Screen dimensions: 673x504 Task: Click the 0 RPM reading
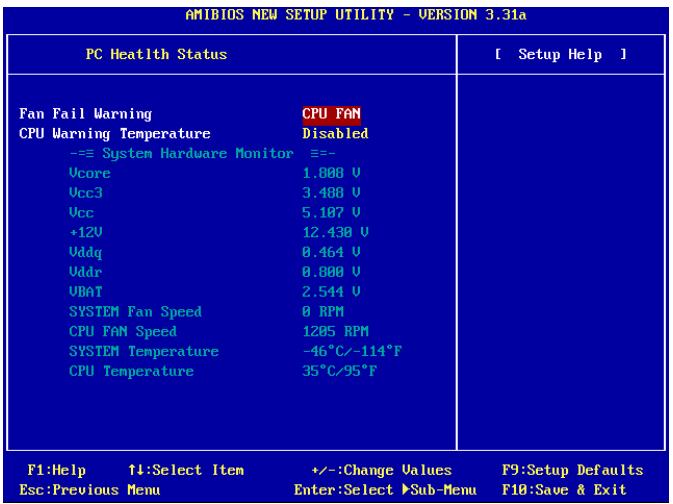pos(323,311)
